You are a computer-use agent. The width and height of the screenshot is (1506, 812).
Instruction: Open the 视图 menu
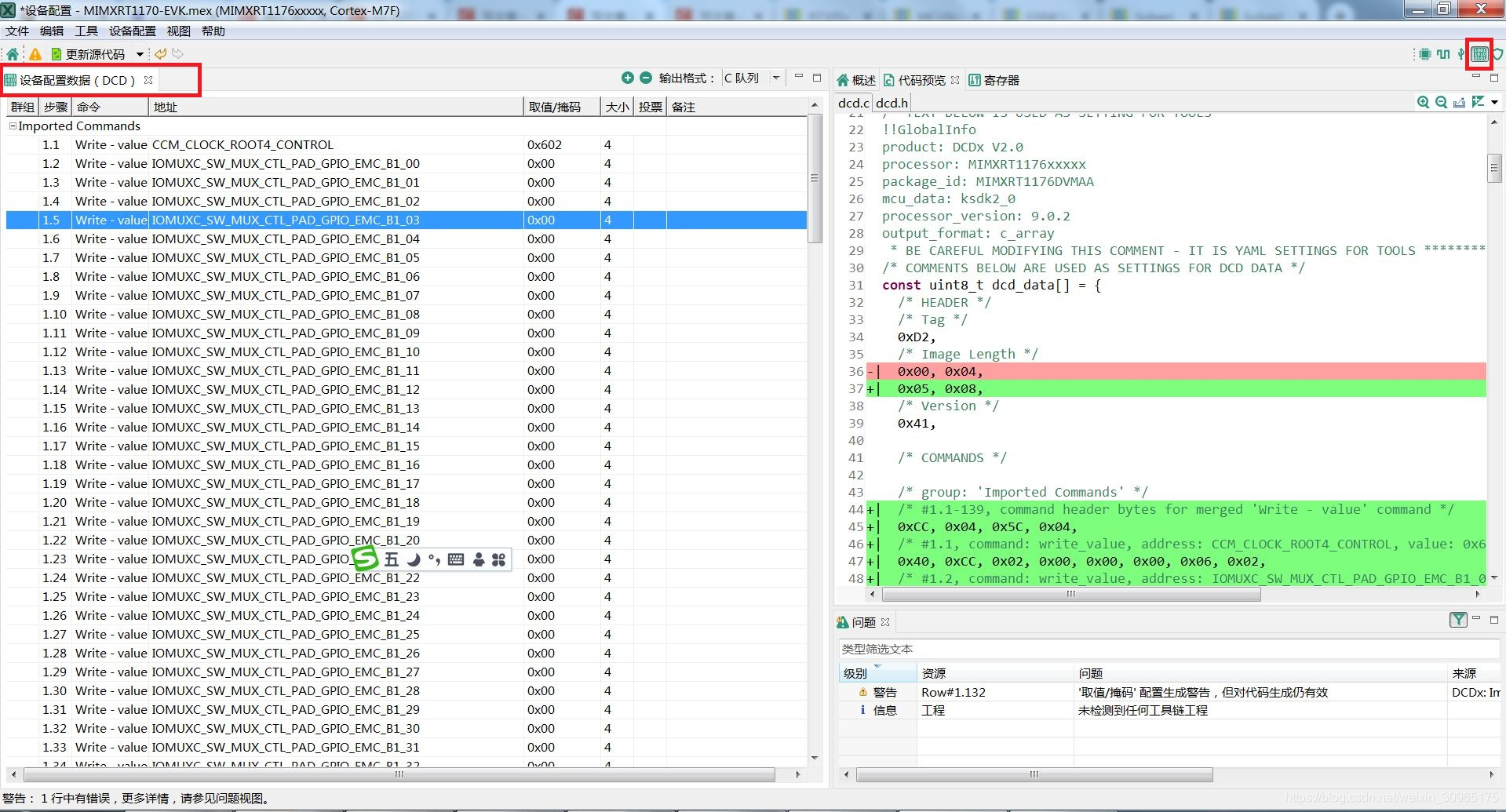[x=178, y=31]
